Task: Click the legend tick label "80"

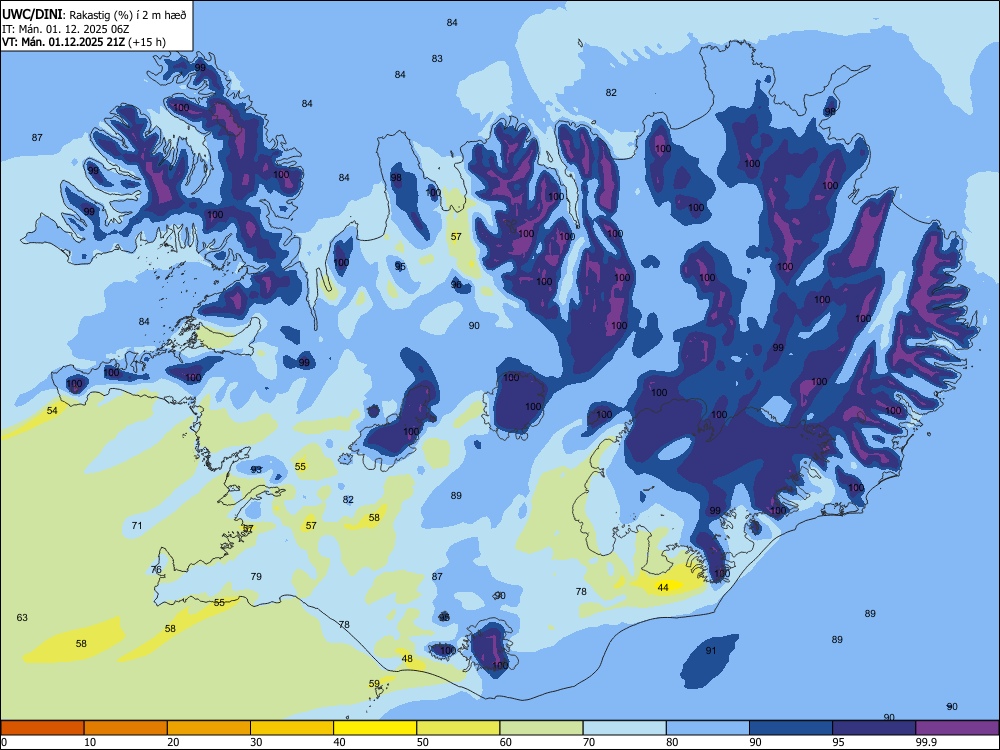Action: tap(672, 742)
